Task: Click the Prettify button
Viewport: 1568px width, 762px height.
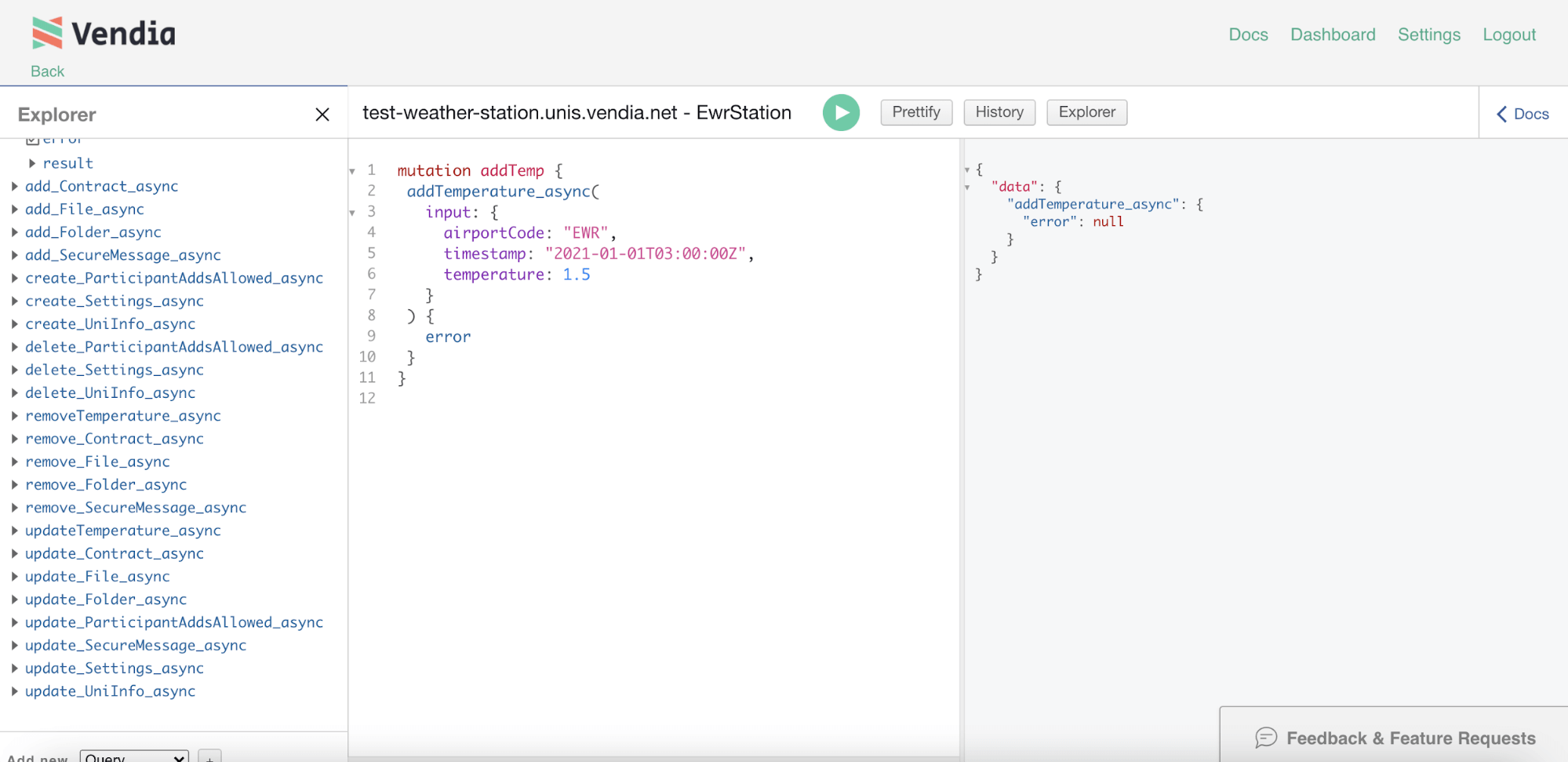Action: [916, 112]
